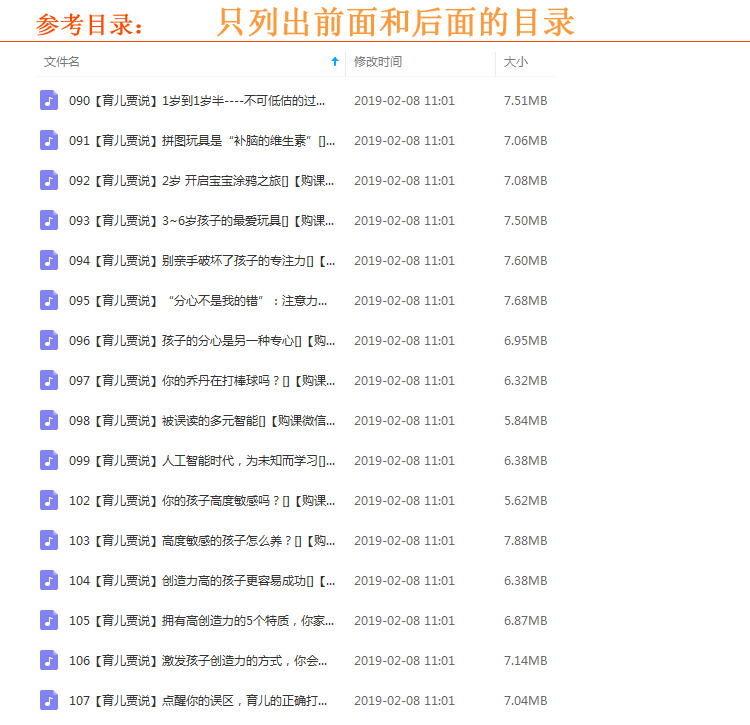Click the audio icon of file 105
Screen dimensions: 750x725
coord(49,620)
